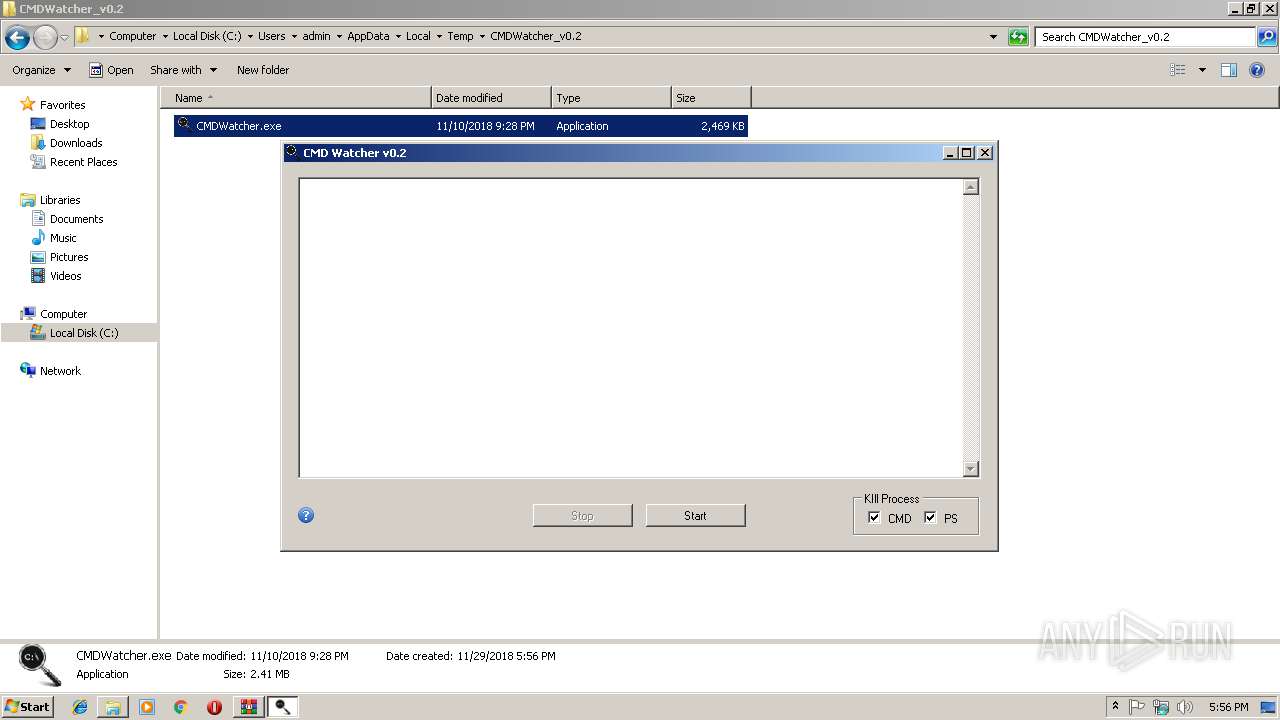Click Computer in the address breadcrumb

(132, 36)
